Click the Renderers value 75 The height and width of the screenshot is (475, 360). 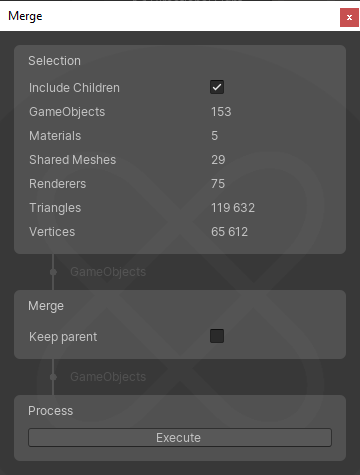218,184
